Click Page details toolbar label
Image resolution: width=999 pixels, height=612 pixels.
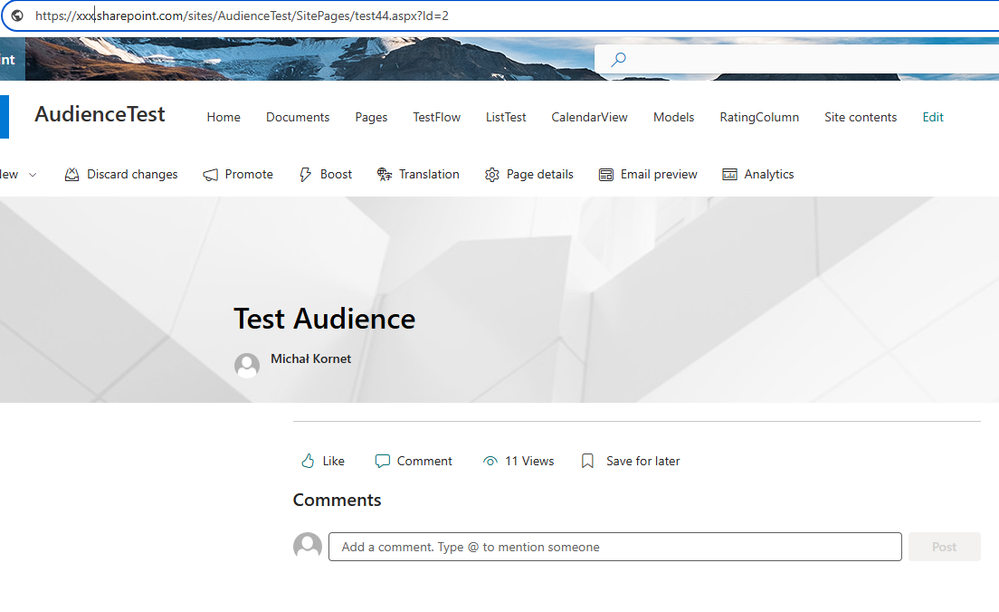(x=540, y=174)
